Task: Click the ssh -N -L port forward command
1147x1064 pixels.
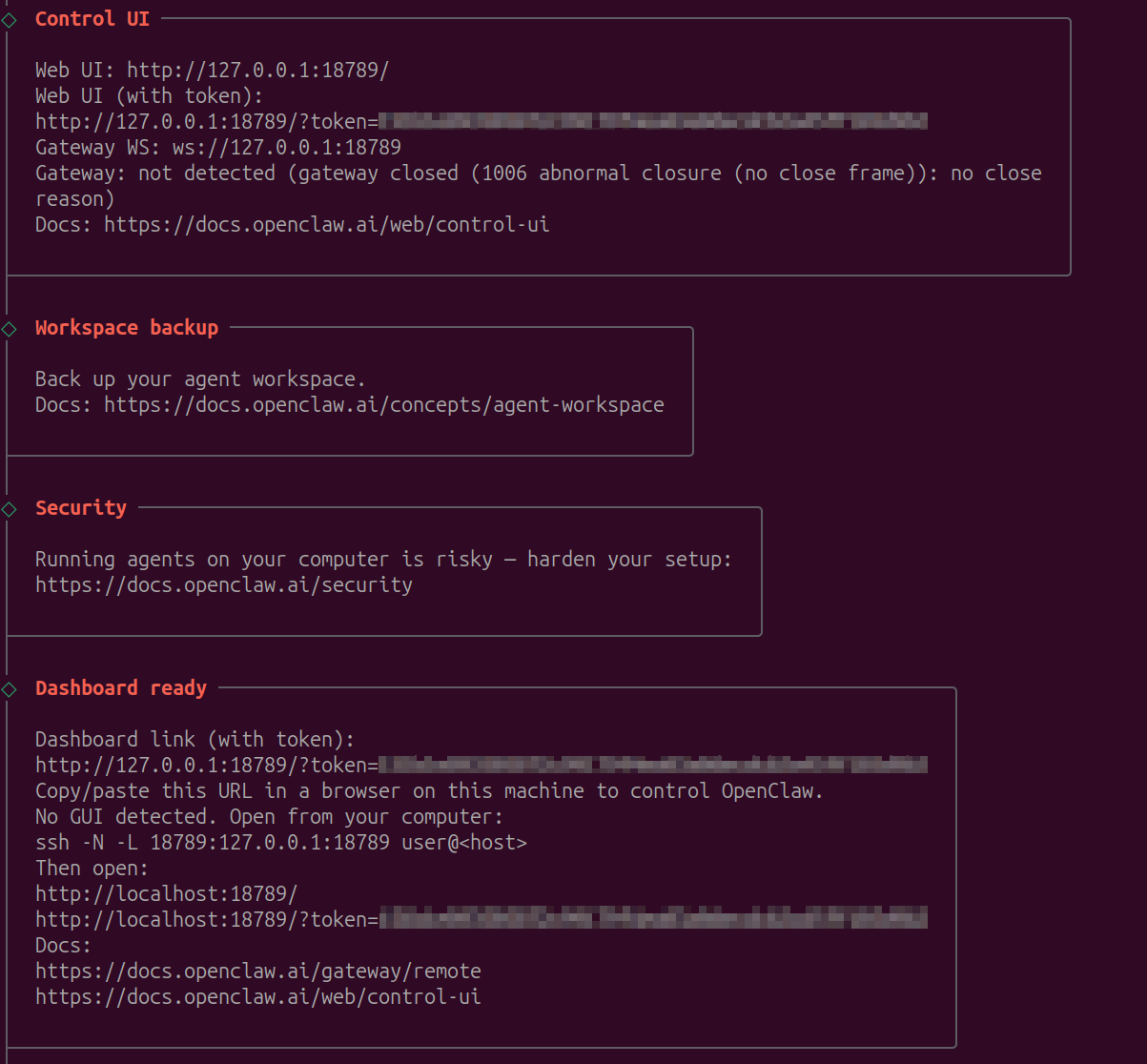Action: [280, 843]
